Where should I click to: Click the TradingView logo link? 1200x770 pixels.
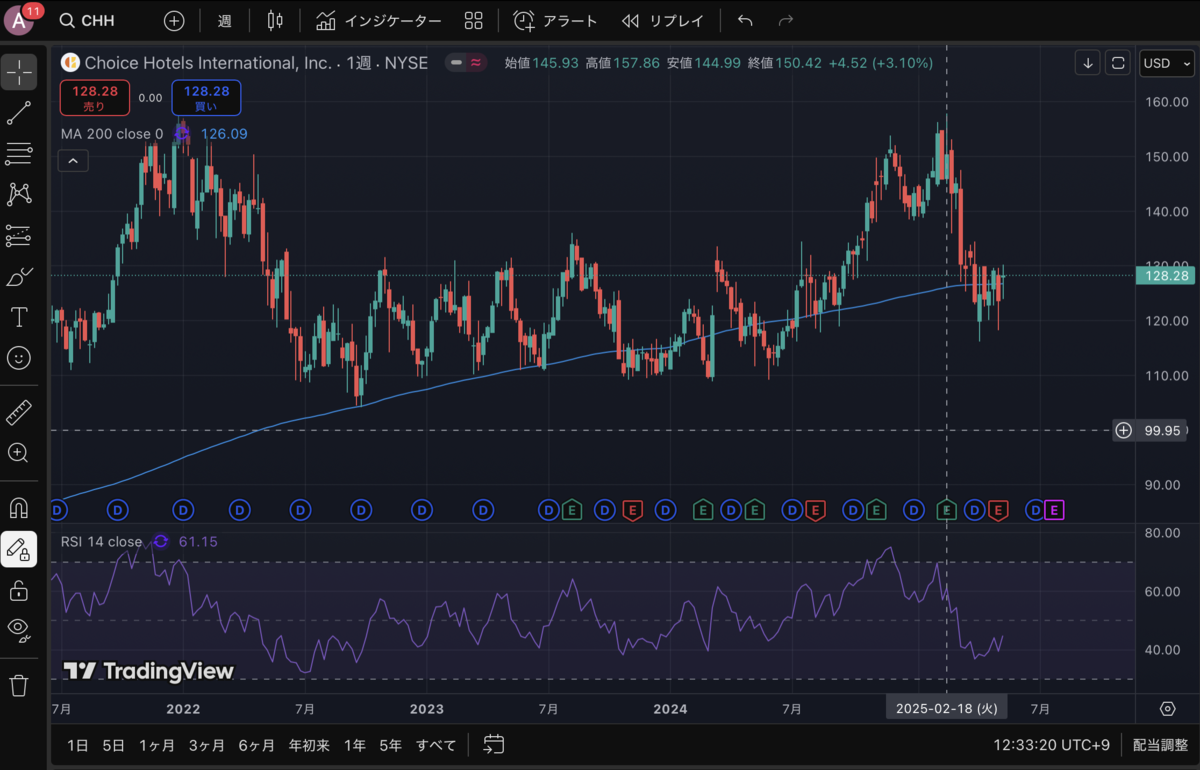tap(148, 671)
